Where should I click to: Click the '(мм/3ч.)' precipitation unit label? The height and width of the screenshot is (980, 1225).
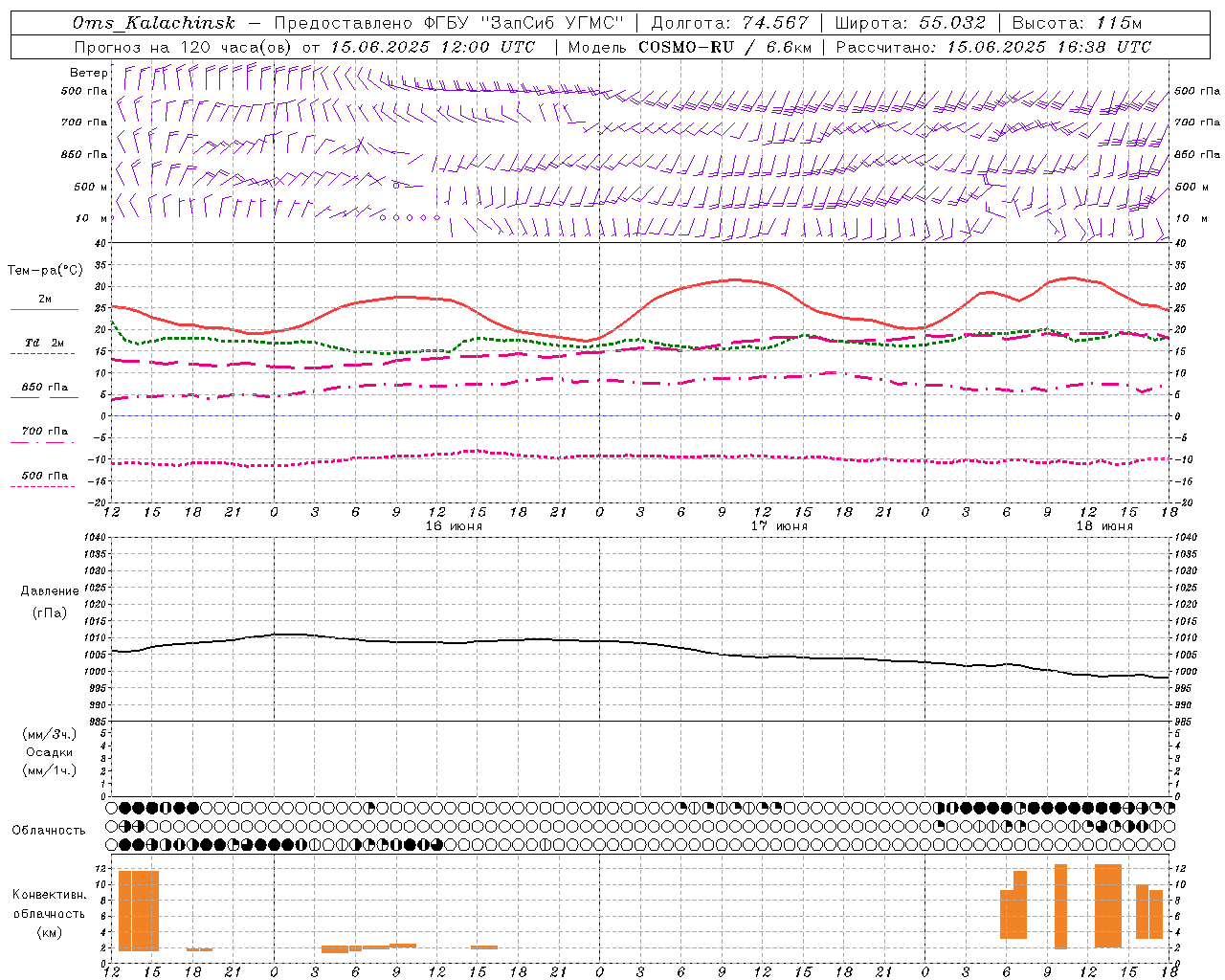[x=50, y=734]
